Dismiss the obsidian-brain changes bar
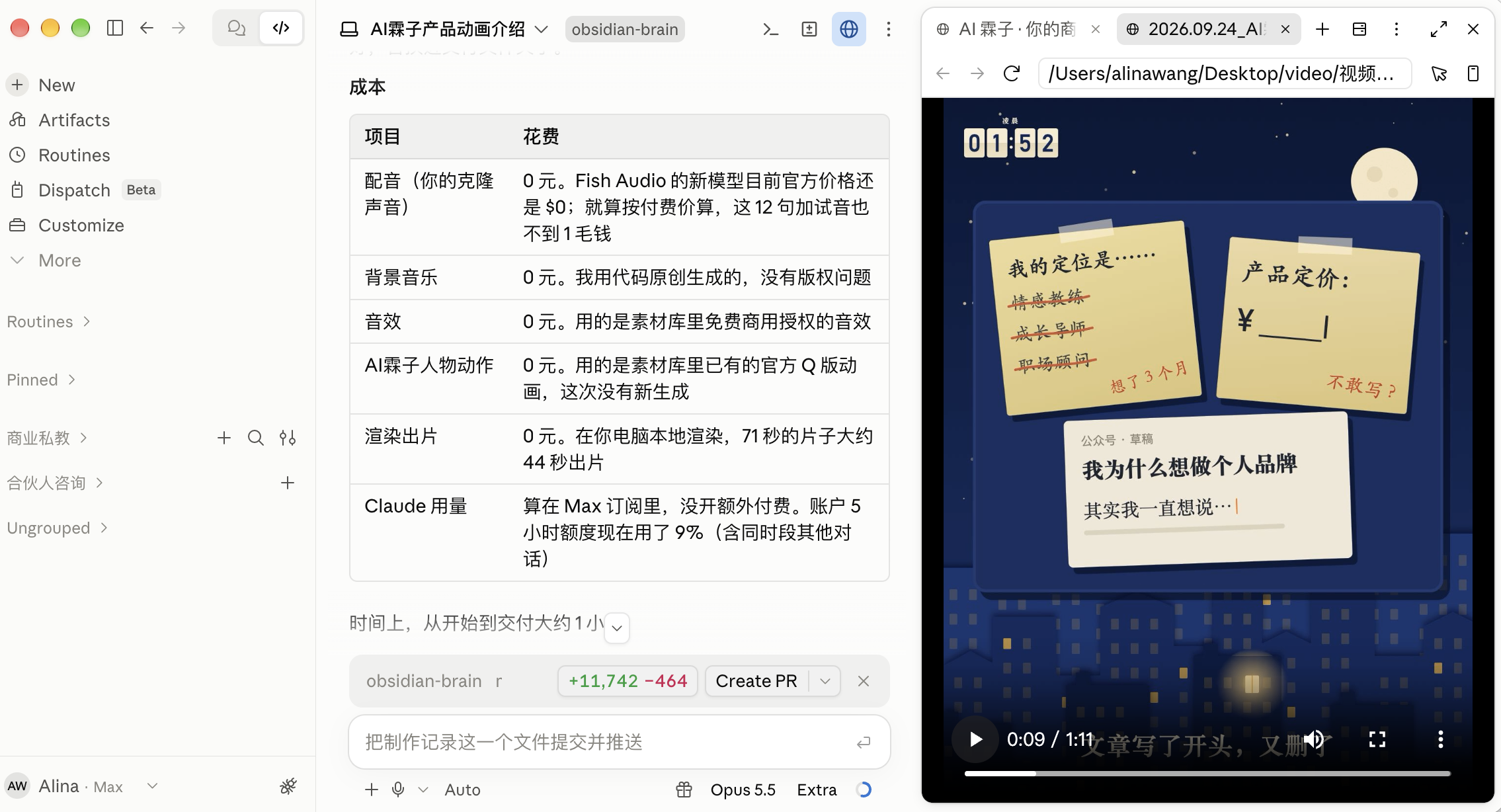This screenshot has width=1501, height=812. 864,680
